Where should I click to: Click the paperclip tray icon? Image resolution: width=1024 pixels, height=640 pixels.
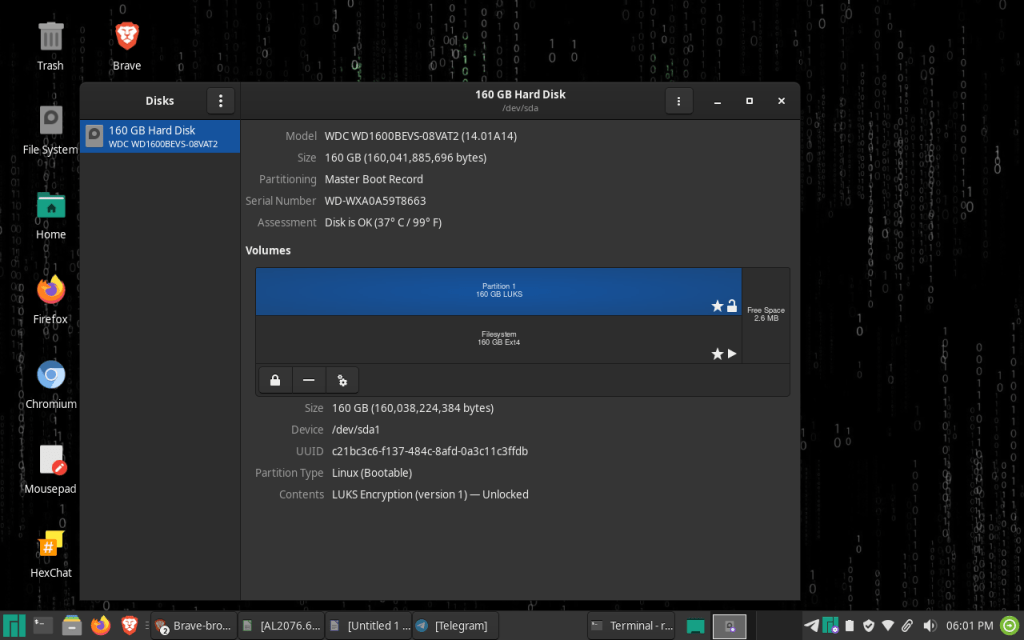[907, 626]
